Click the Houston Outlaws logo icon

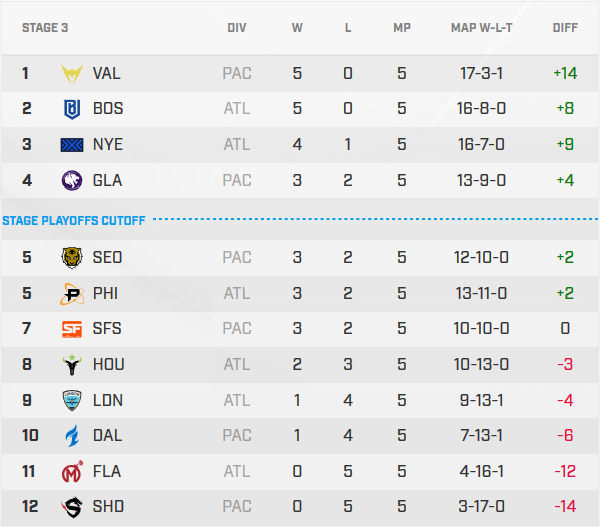(x=73, y=365)
